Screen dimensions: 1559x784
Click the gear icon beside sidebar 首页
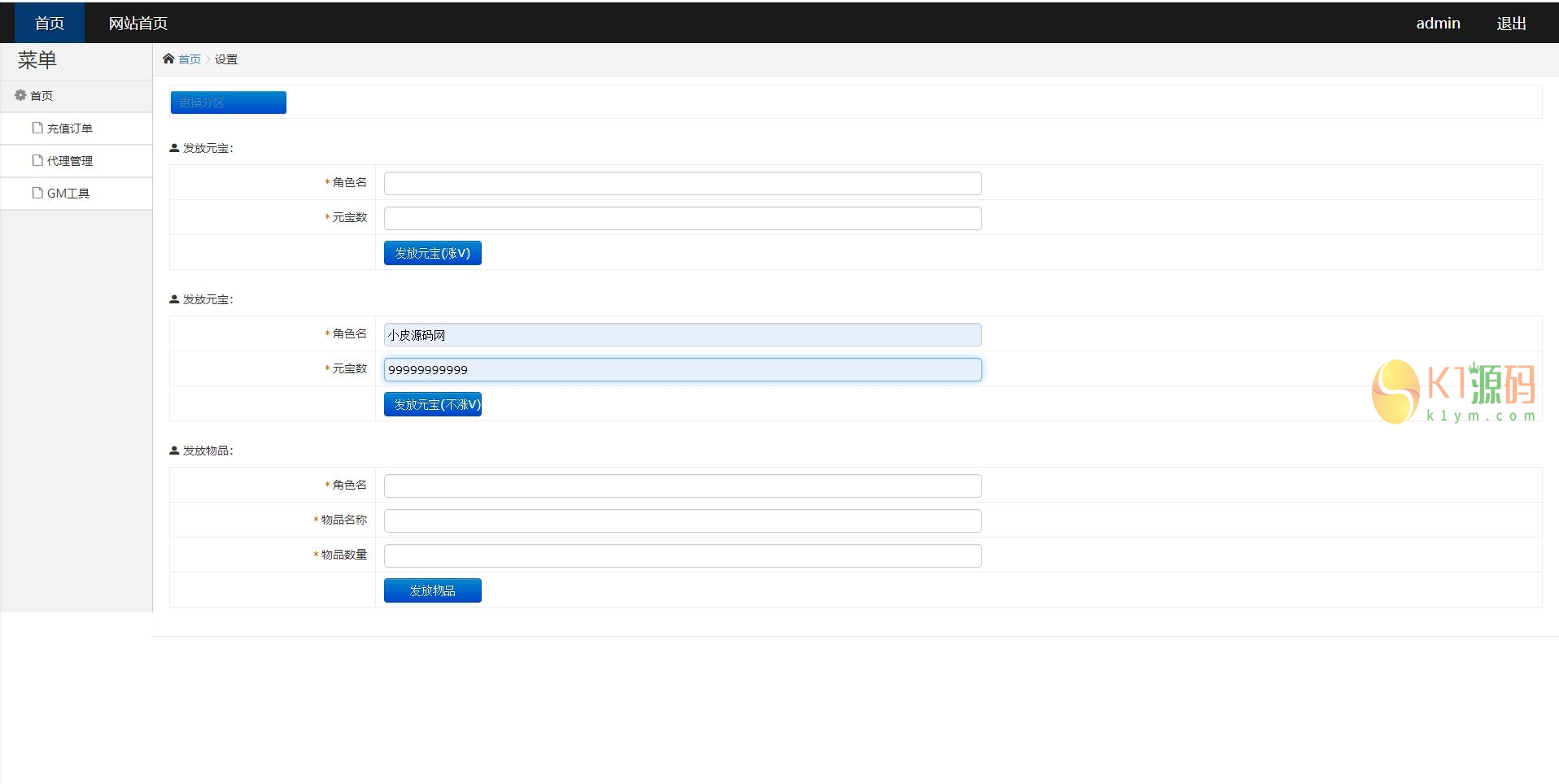coord(20,95)
